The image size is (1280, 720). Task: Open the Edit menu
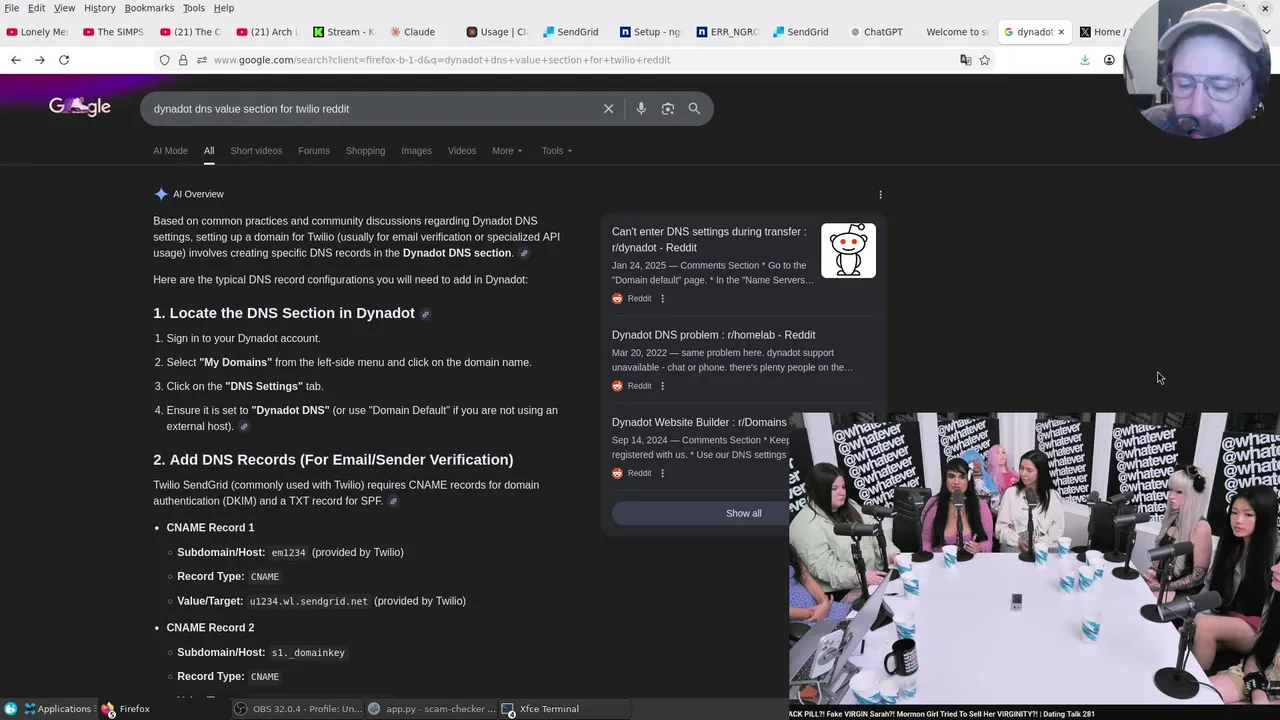click(x=36, y=8)
